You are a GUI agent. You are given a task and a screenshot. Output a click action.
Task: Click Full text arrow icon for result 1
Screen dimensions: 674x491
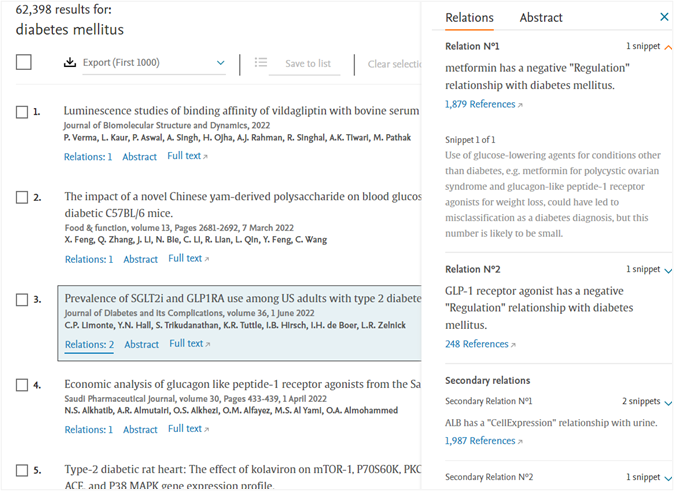205,157
